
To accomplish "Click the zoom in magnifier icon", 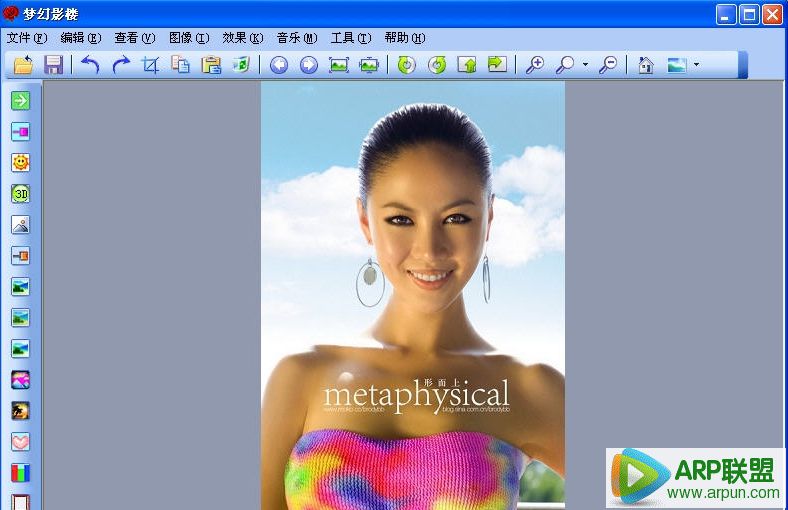I will (x=535, y=65).
